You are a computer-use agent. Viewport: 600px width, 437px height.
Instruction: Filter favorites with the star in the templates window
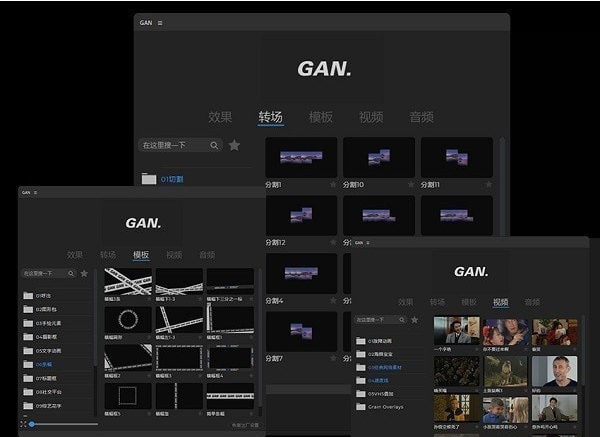84,274
